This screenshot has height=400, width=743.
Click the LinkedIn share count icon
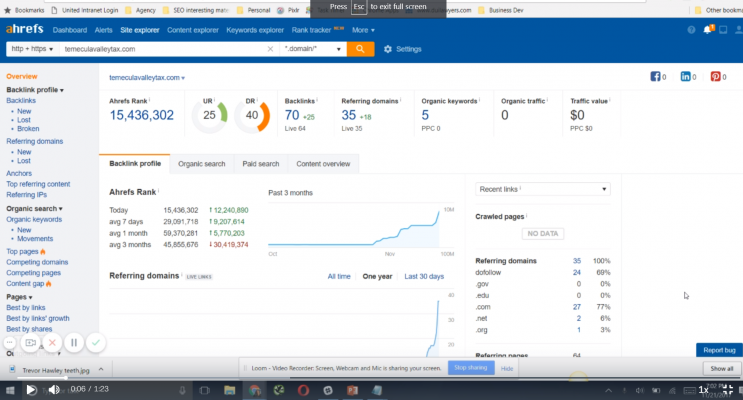(x=686, y=77)
